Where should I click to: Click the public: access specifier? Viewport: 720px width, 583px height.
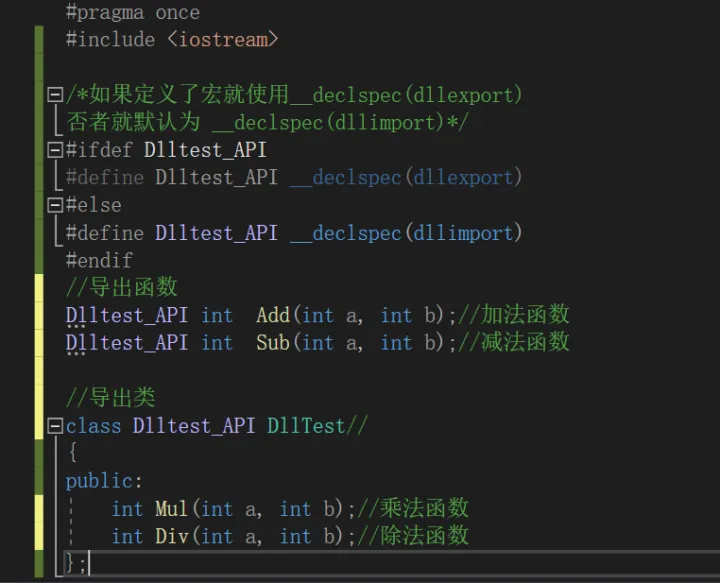tap(104, 481)
